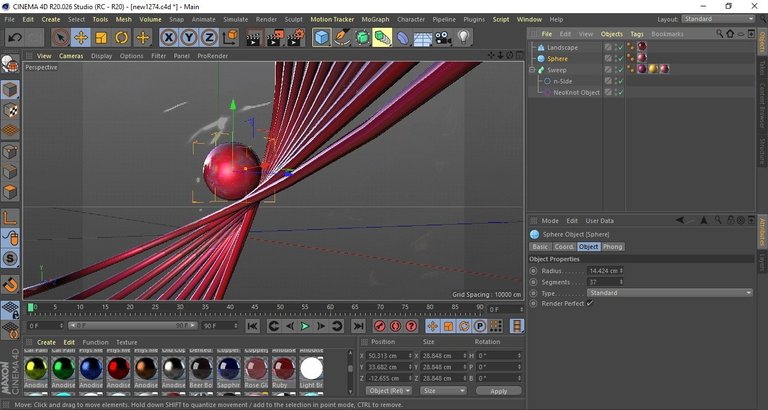Open the Size dropdown in coordinates
The height and width of the screenshot is (410, 768).
tap(443, 391)
